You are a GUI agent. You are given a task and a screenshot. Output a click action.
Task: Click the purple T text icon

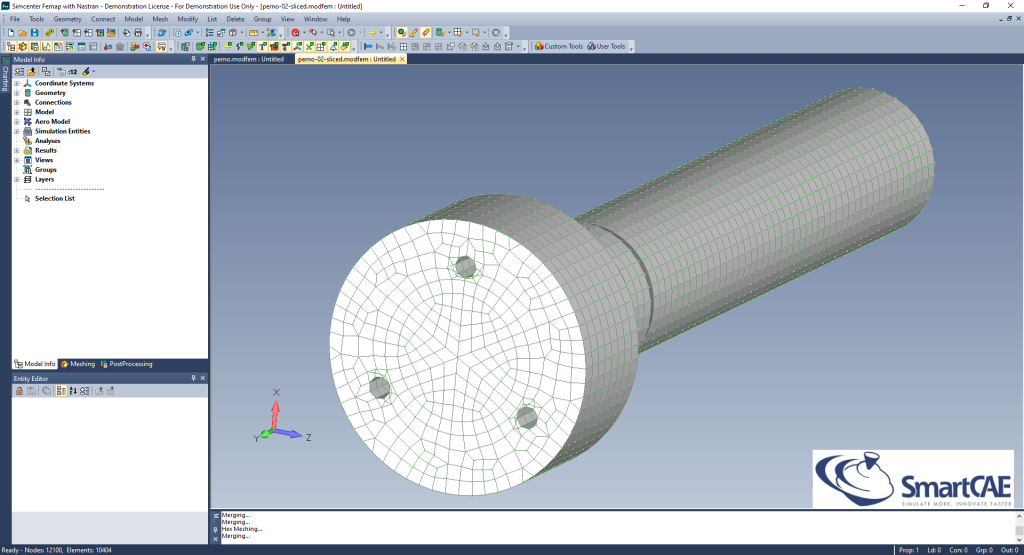(x=263, y=46)
